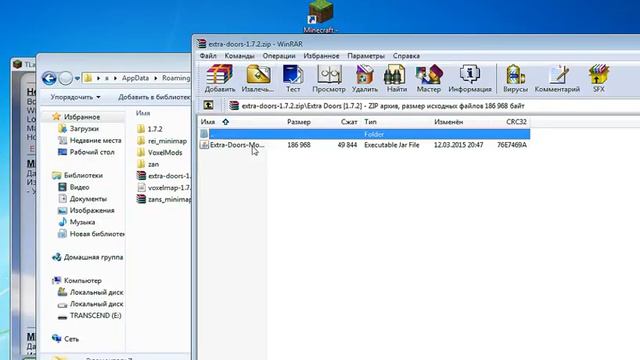The width and height of the screenshot is (640, 360).
Task: Click the Извлечь (Extract) toolbar icon
Action: 258,78
